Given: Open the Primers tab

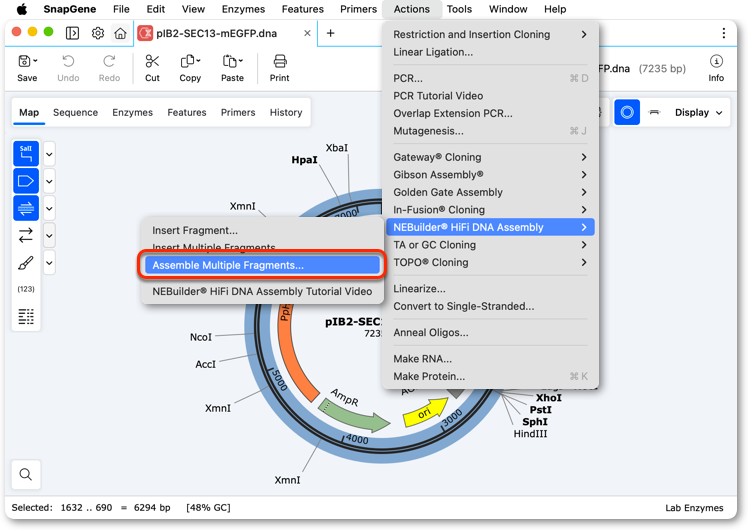Looking at the screenshot, I should tap(238, 113).
